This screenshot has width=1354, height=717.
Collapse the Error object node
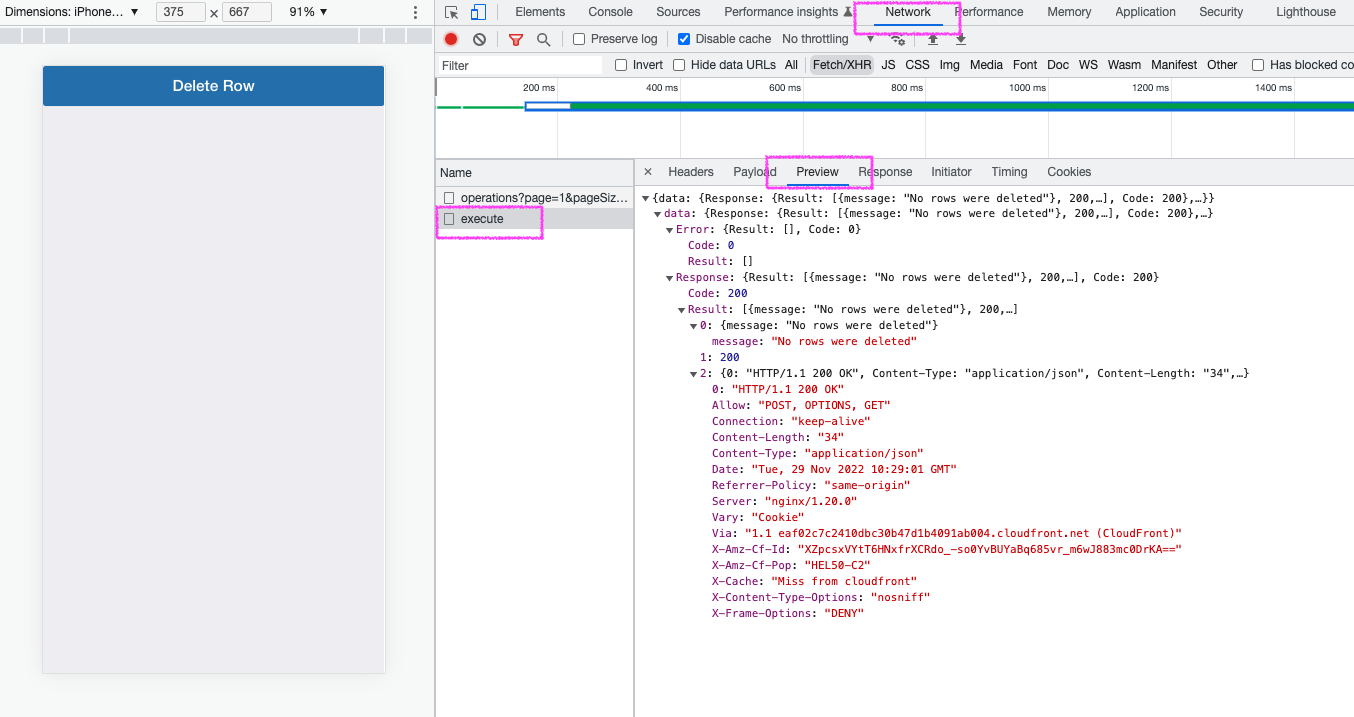coord(669,230)
